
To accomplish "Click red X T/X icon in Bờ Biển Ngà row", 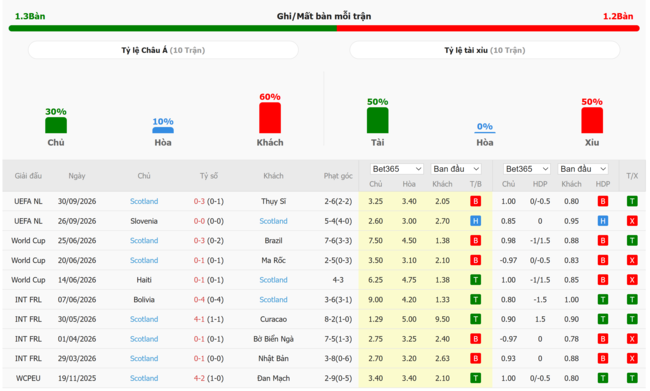I will point(632,339).
